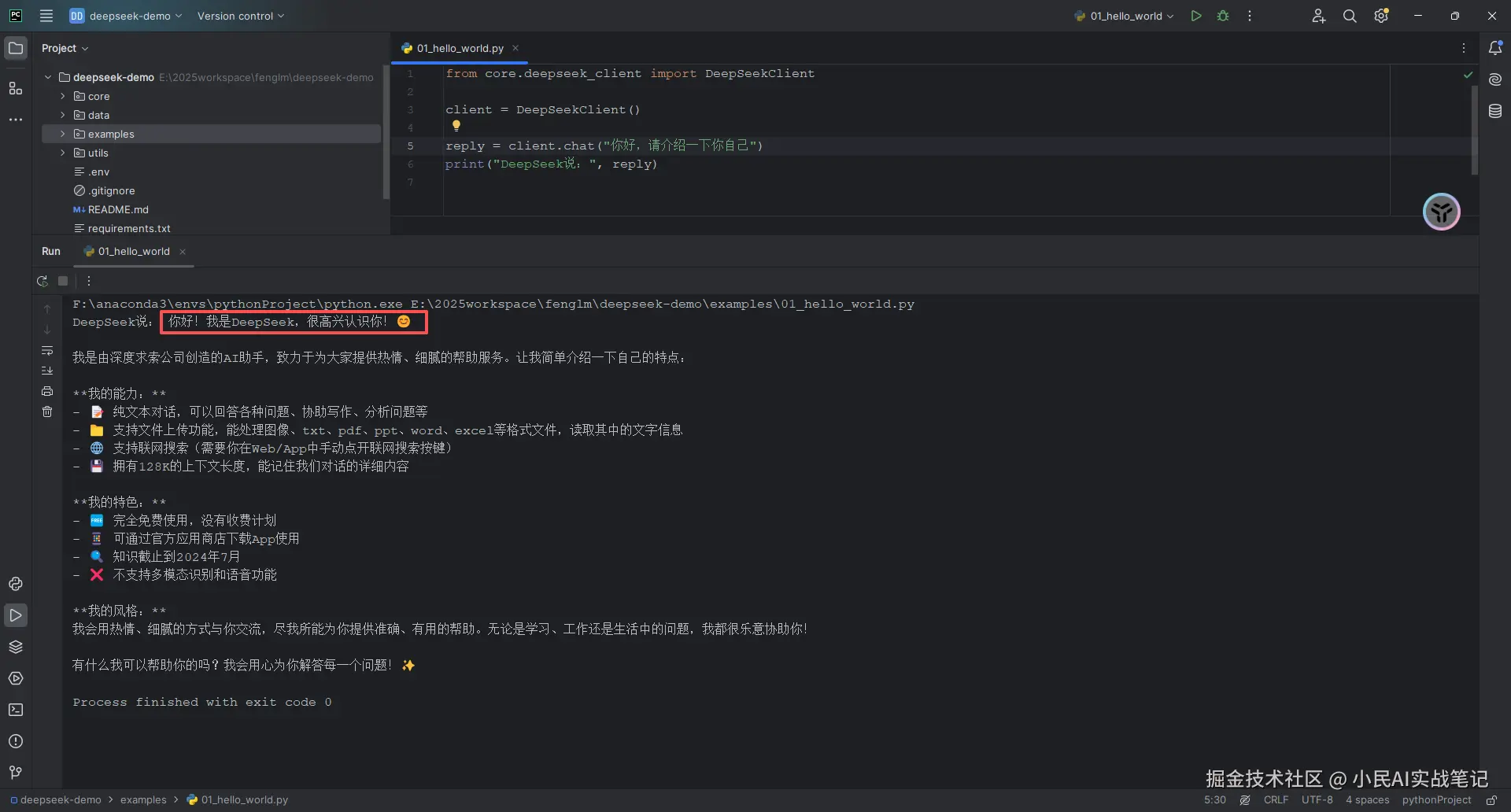The height and width of the screenshot is (812, 1511).
Task: Open the deepseek-demo project dropdown
Action: [126, 16]
